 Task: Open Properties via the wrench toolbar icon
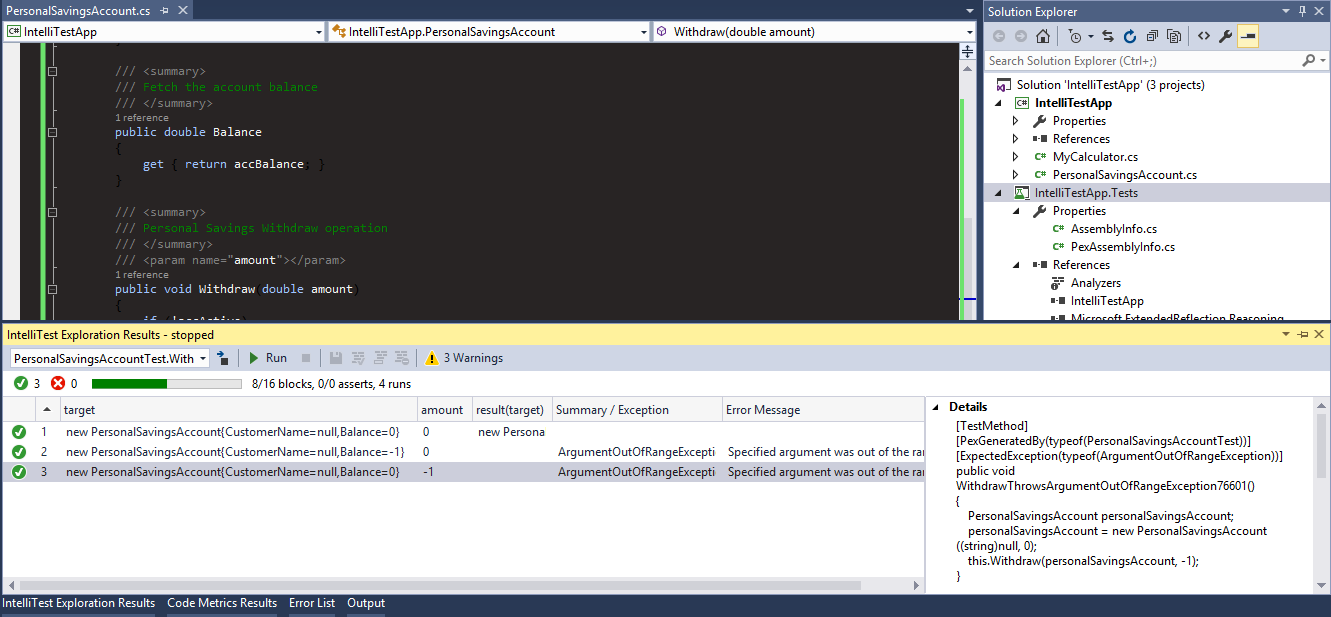[1225, 36]
